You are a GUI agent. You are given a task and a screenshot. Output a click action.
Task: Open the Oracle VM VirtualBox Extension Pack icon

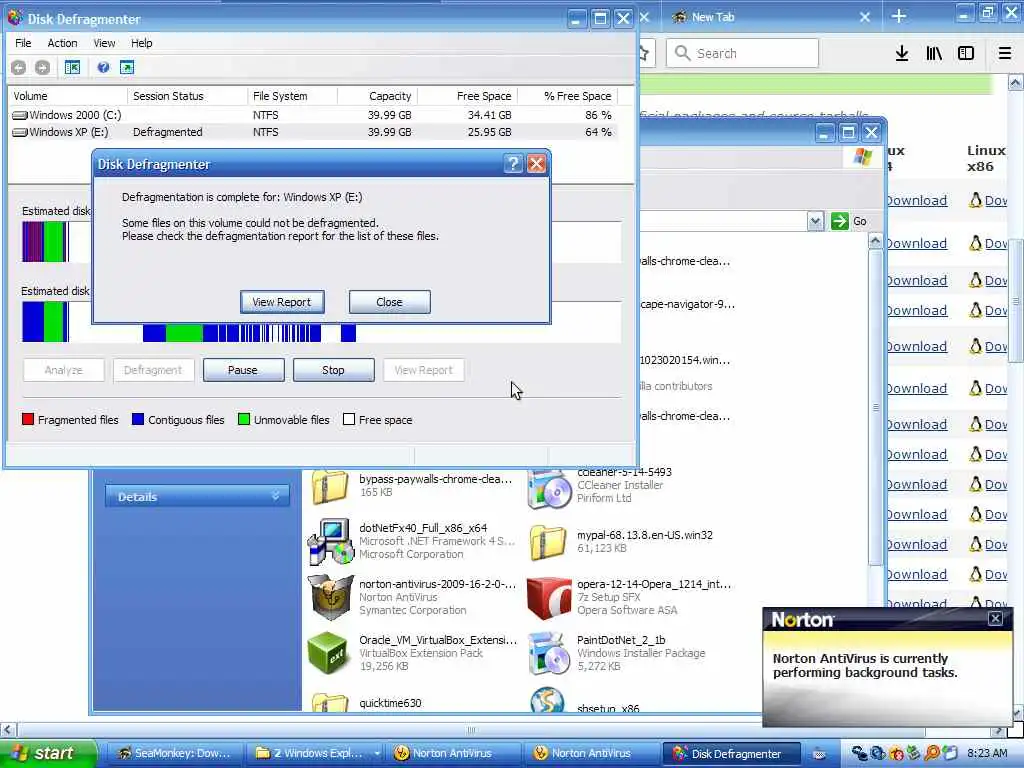point(328,653)
